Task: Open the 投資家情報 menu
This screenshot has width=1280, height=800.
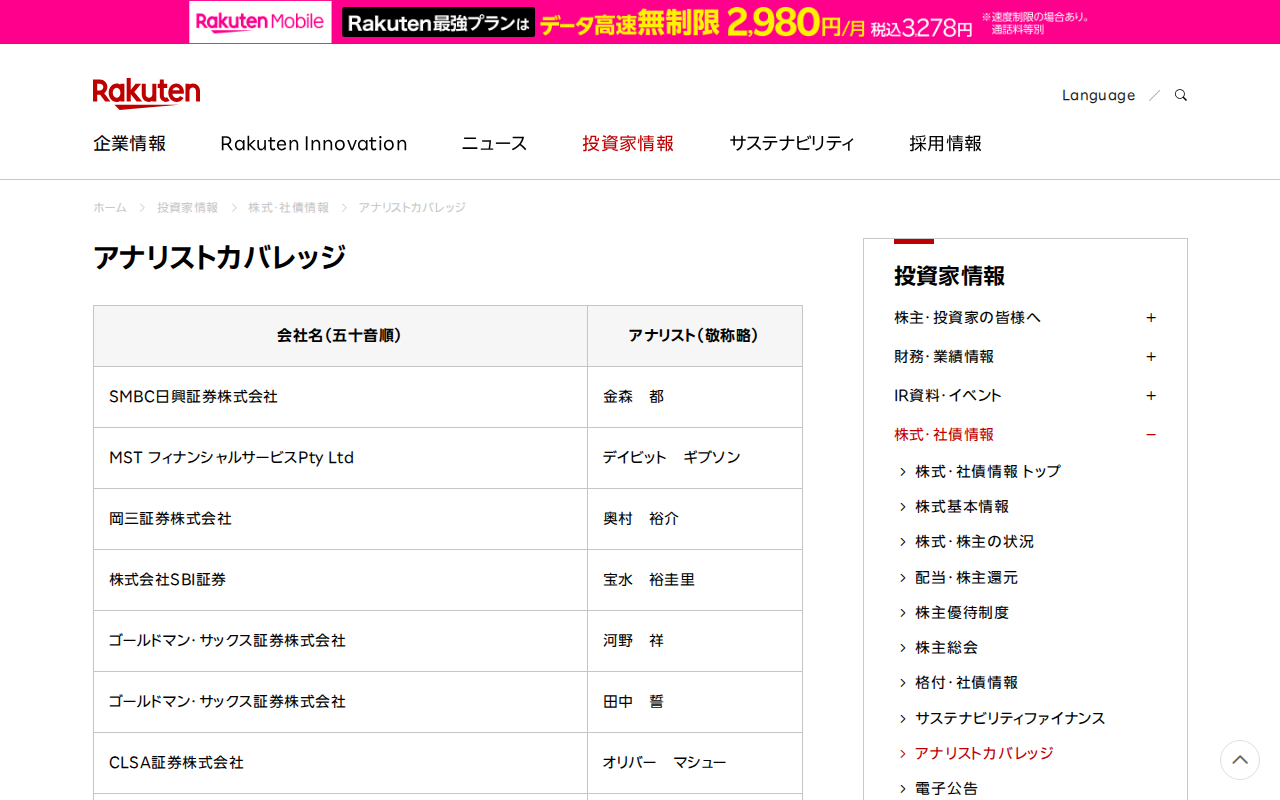Action: (x=628, y=143)
